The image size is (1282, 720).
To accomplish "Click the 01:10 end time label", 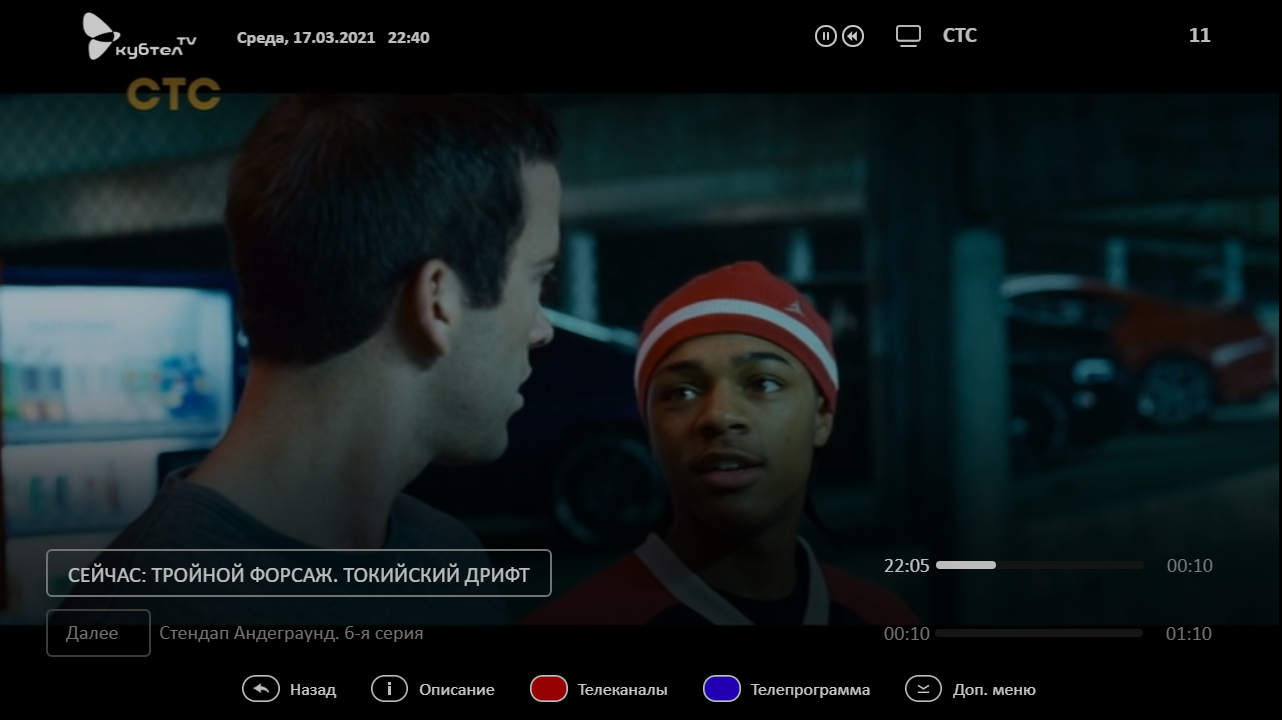I will (x=1189, y=634).
